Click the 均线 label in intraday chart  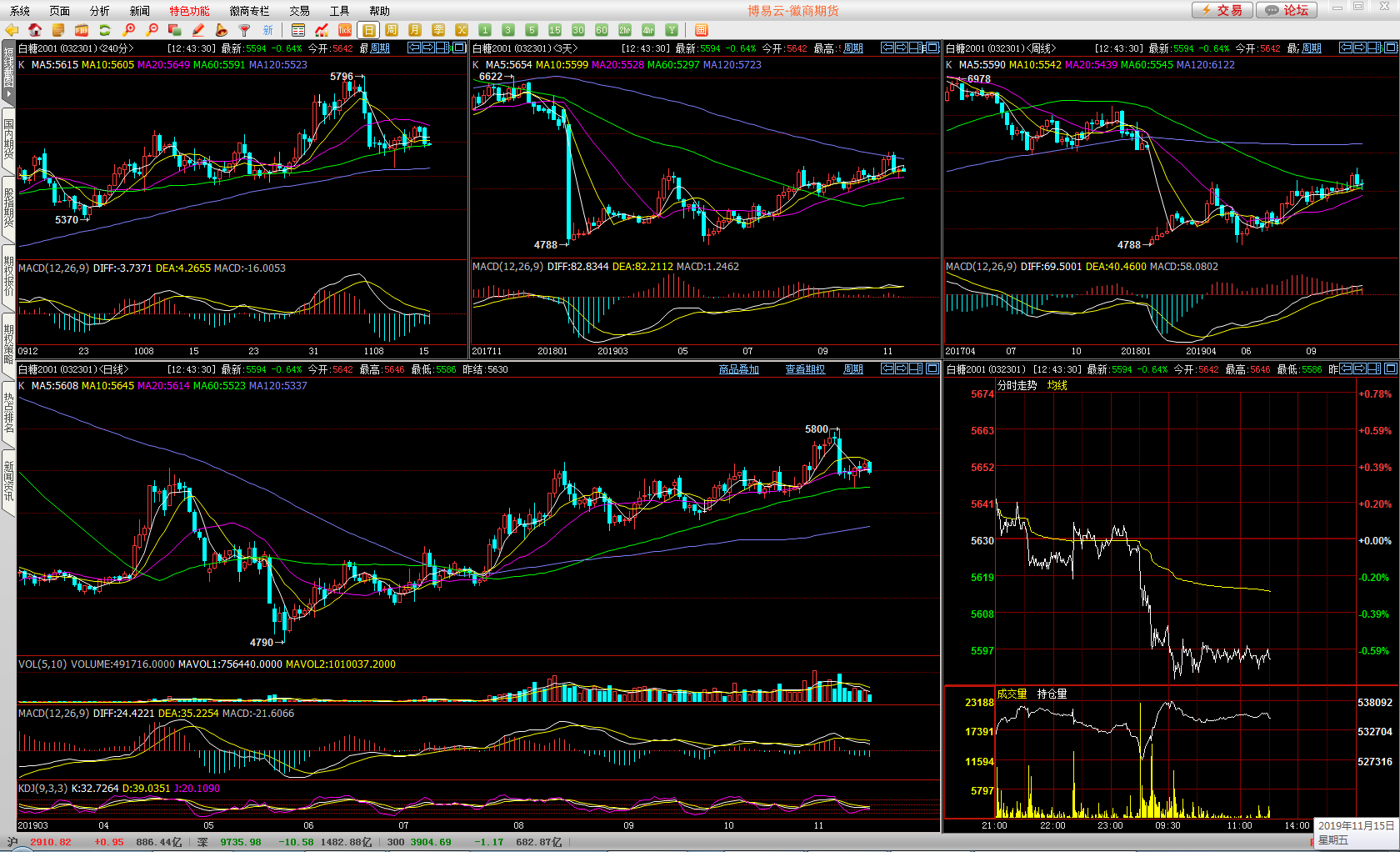tap(1057, 385)
